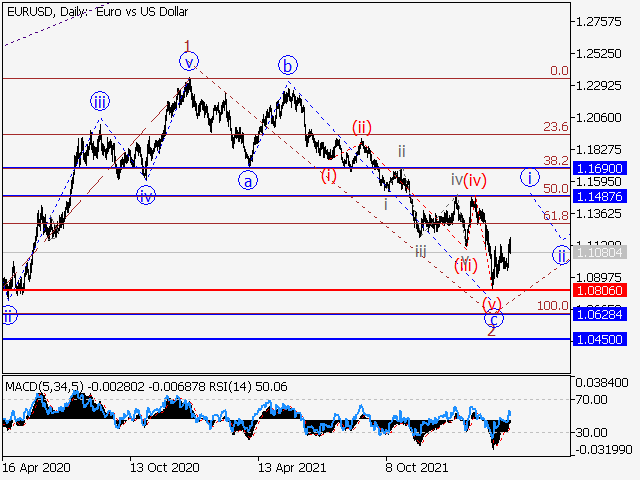This screenshot has width=640, height=480.
Task: Select the blue circled wave 'b' marker
Action: coord(288,65)
